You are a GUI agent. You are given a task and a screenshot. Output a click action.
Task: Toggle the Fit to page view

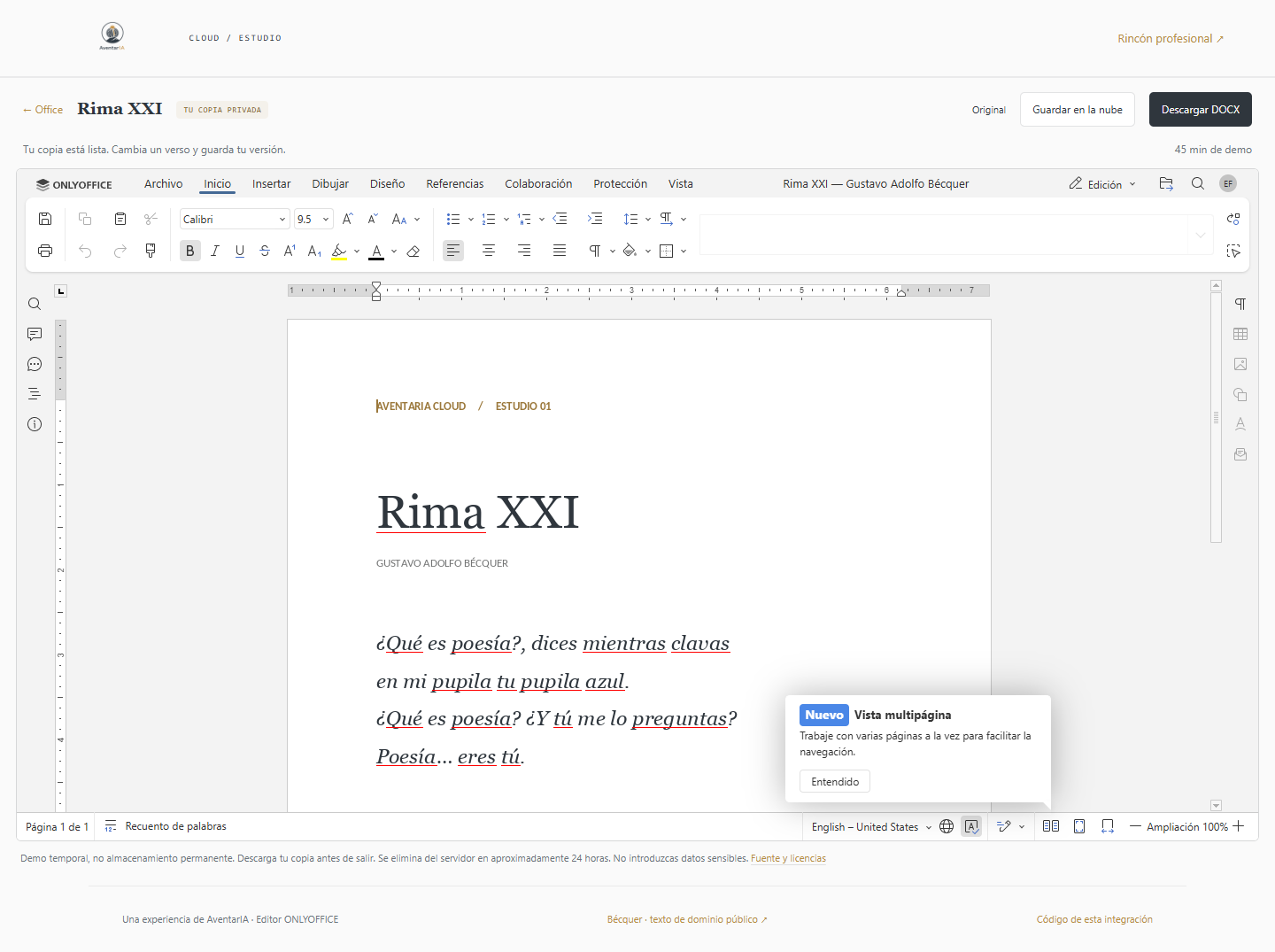1079,826
